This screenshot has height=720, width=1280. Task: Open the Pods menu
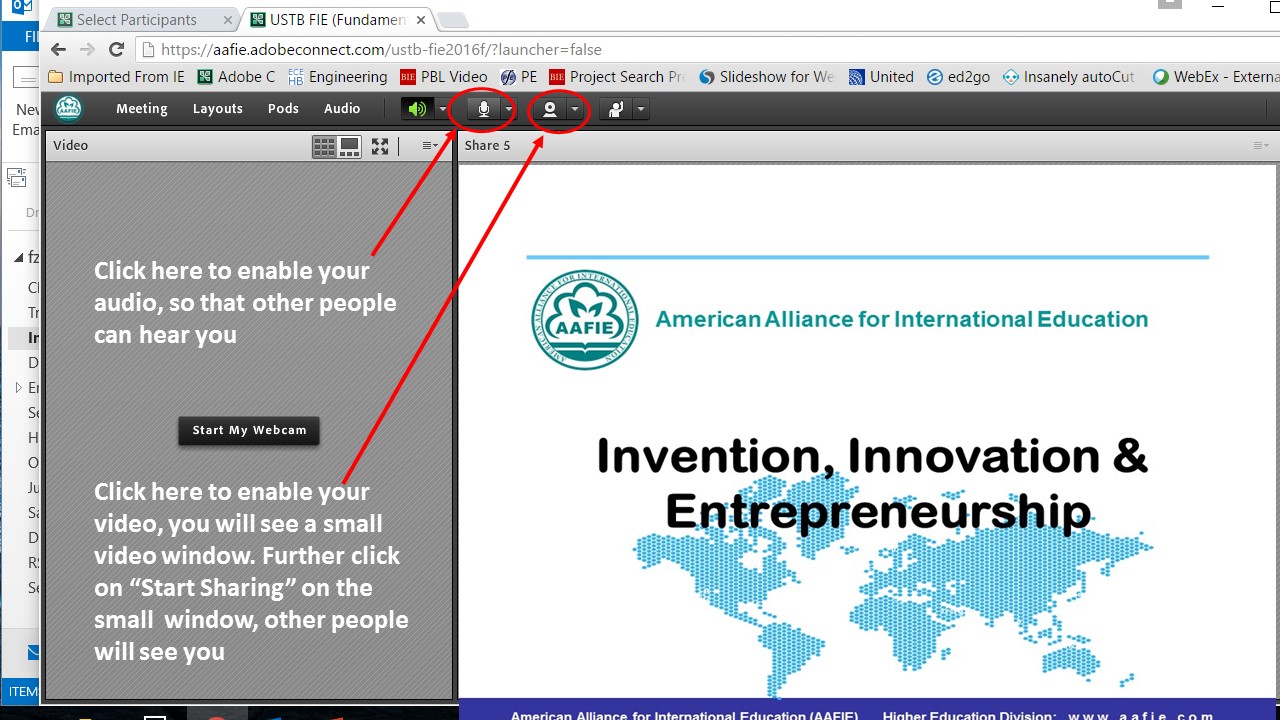pos(283,108)
